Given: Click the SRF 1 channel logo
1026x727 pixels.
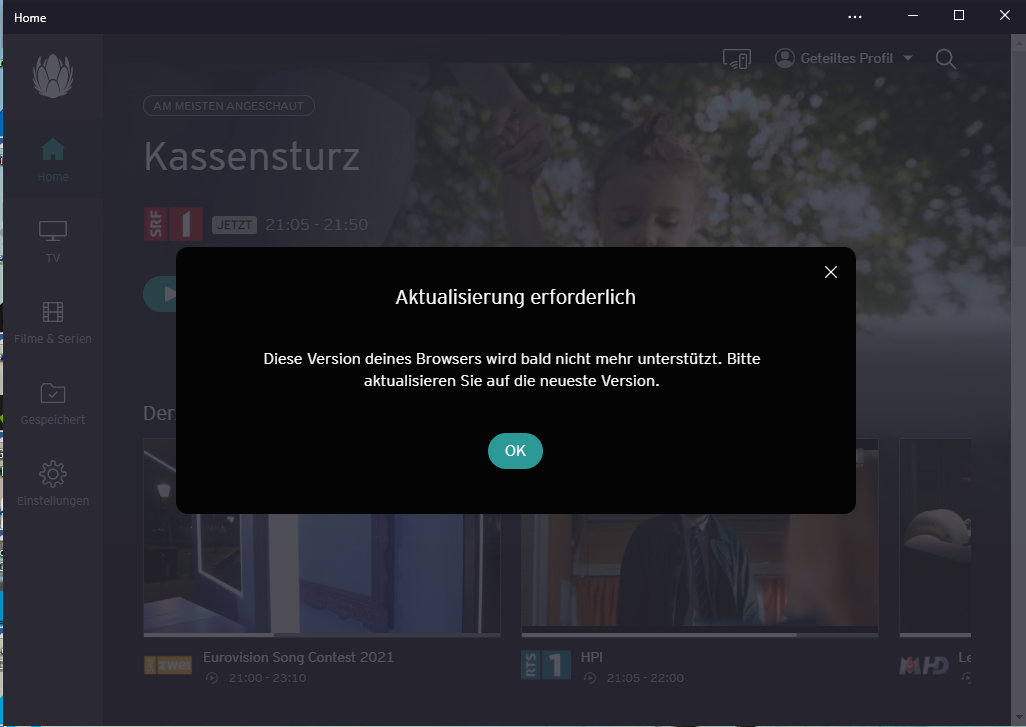Looking at the screenshot, I should (173, 224).
